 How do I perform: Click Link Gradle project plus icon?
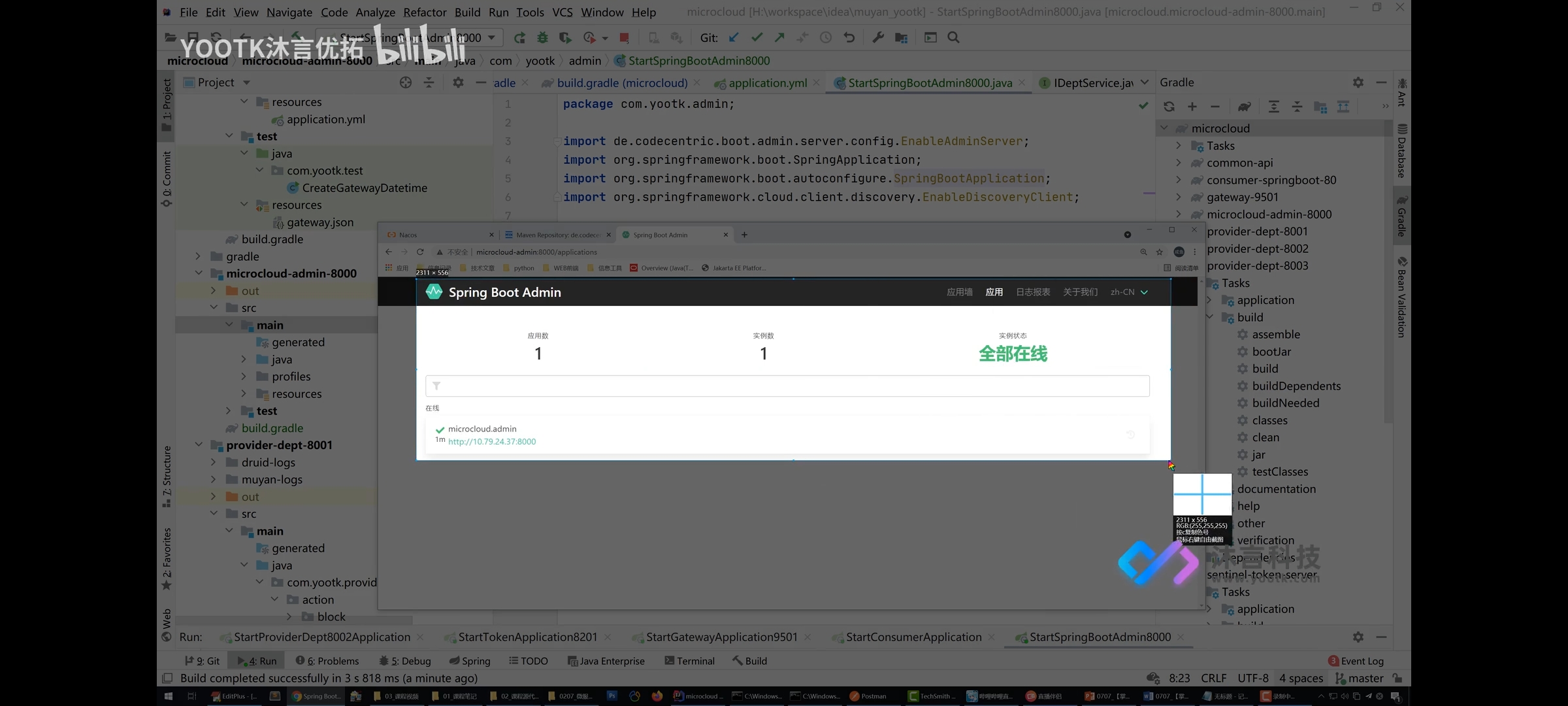pyautogui.click(x=1192, y=107)
